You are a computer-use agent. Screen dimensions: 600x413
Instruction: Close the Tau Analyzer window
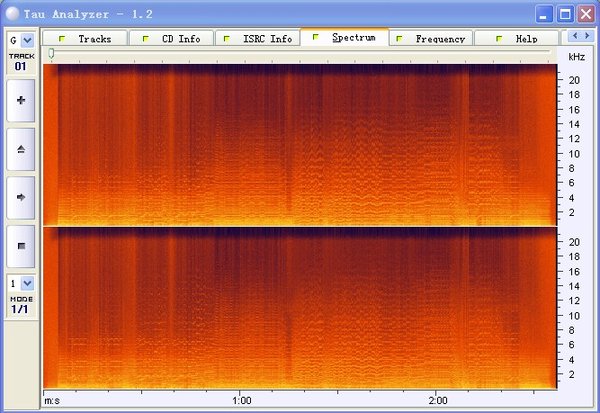586,15
